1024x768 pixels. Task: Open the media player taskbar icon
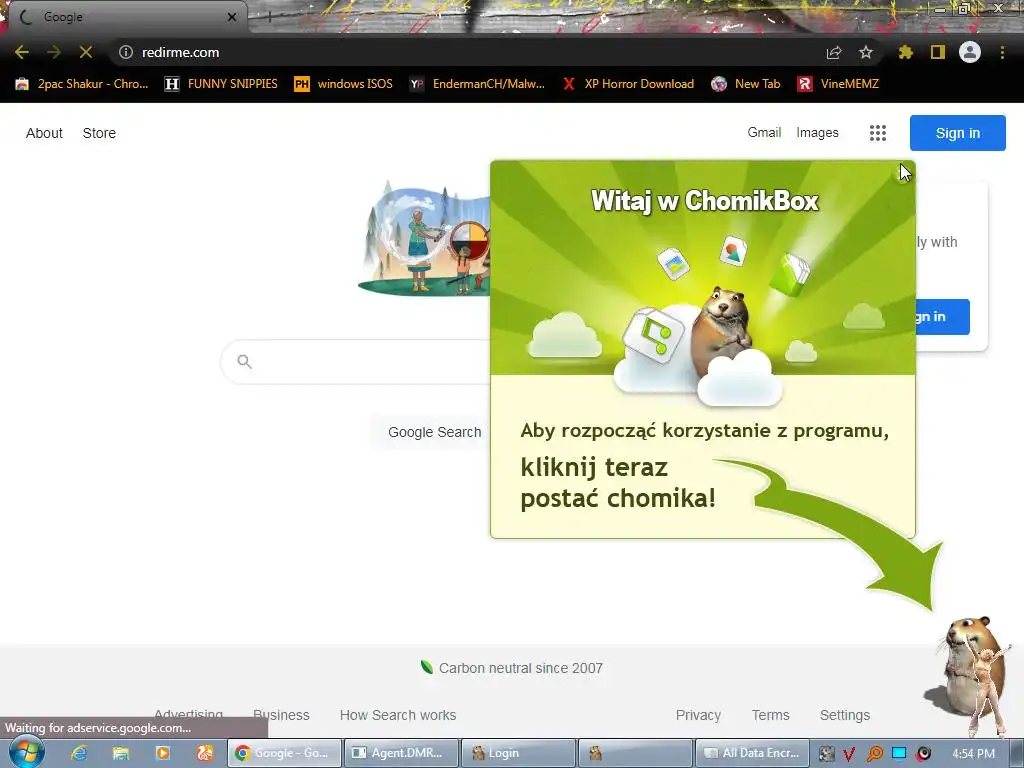(x=163, y=753)
